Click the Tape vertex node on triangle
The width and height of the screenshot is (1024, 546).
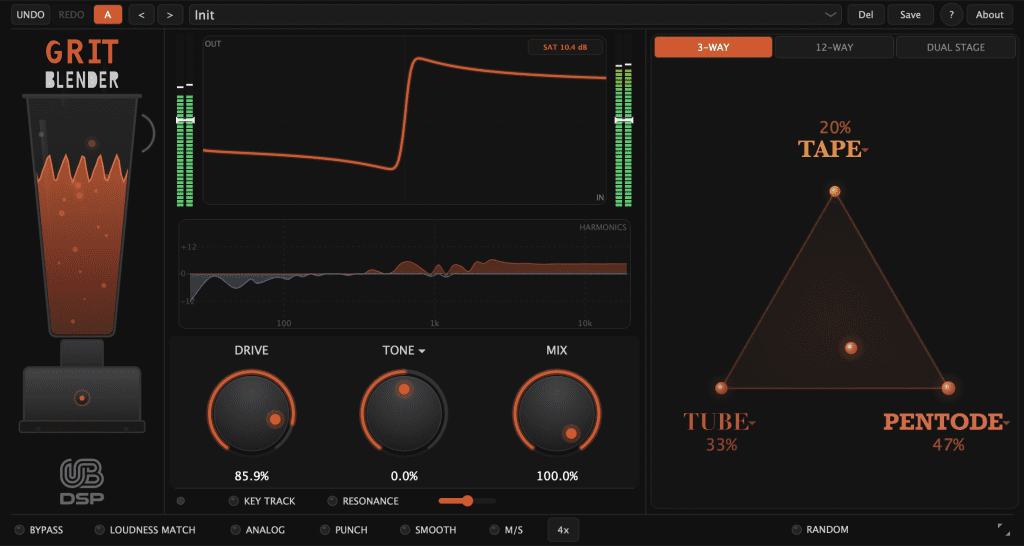pyautogui.click(x=834, y=191)
